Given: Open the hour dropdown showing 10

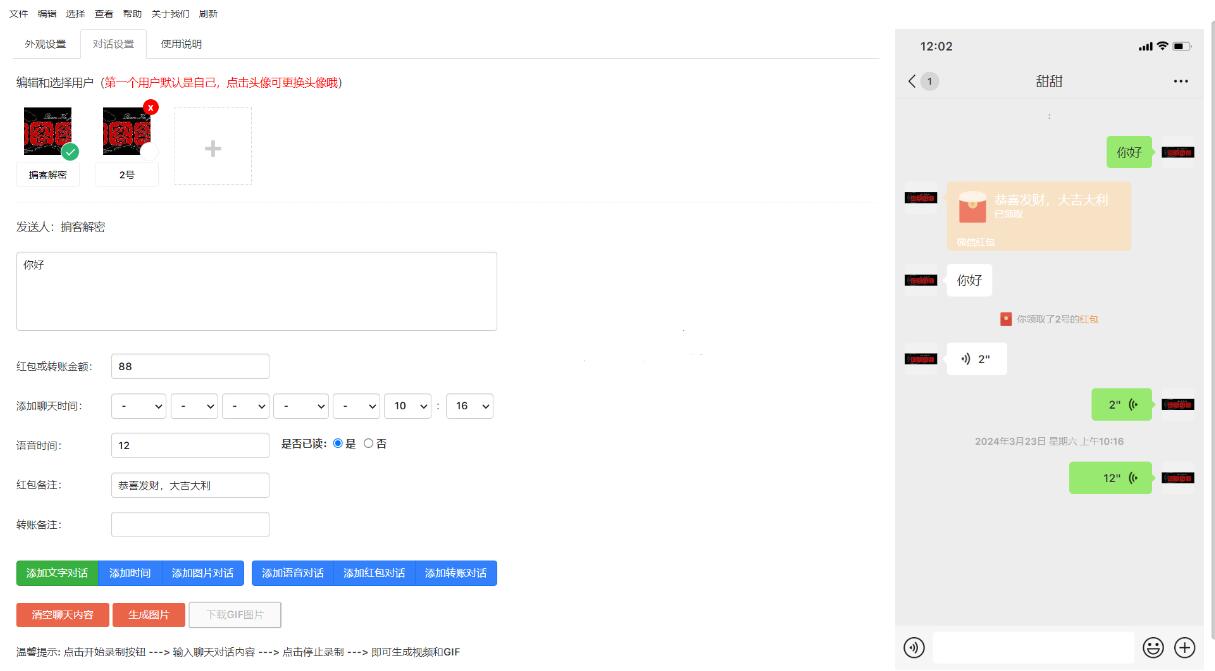Looking at the screenshot, I should 408,406.
